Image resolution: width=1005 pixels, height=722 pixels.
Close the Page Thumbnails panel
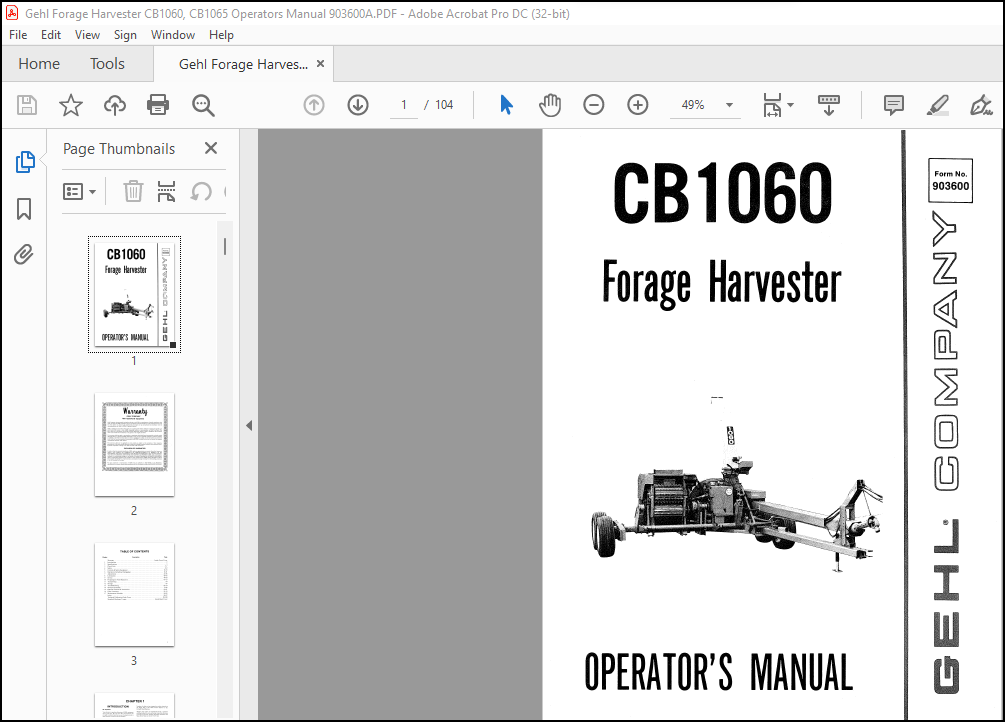(x=211, y=148)
